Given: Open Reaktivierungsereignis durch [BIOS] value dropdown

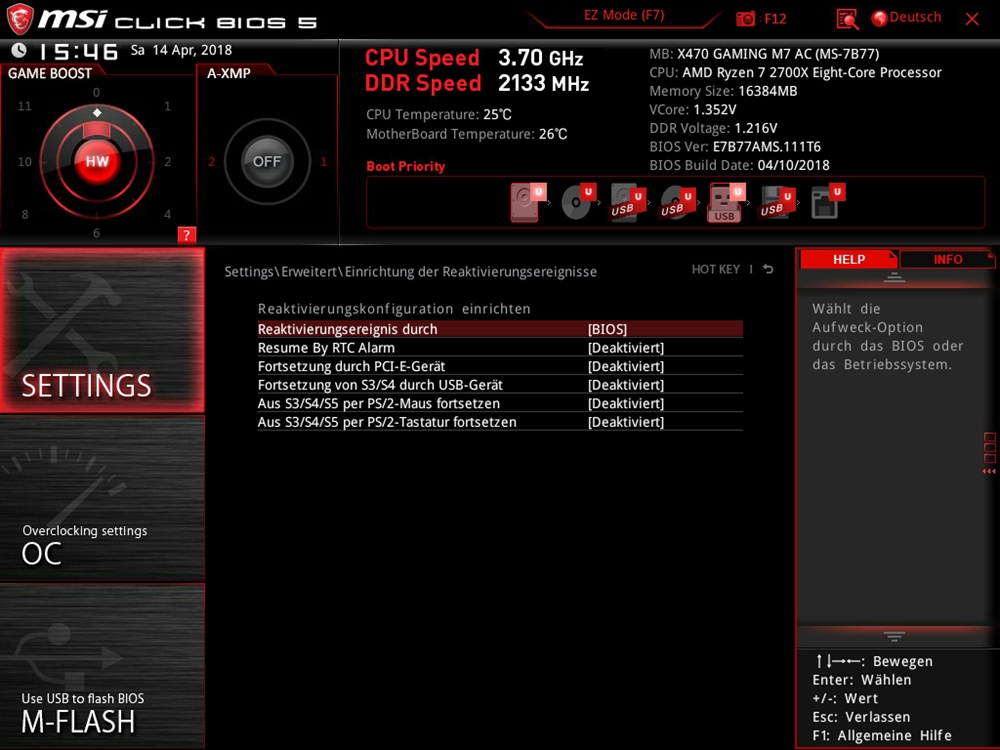Looking at the screenshot, I should (607, 329).
